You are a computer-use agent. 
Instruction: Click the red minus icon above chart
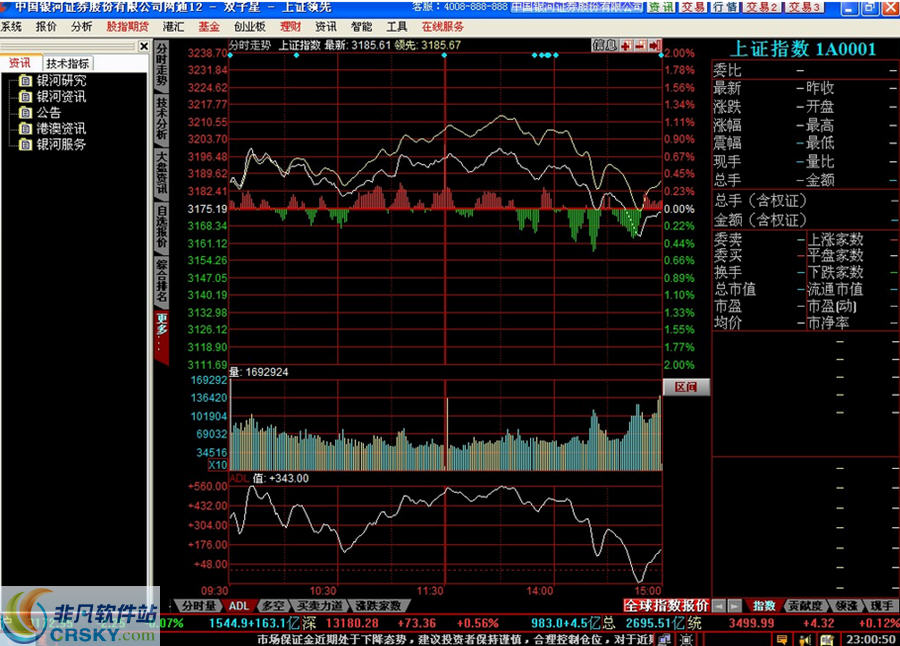pos(640,45)
